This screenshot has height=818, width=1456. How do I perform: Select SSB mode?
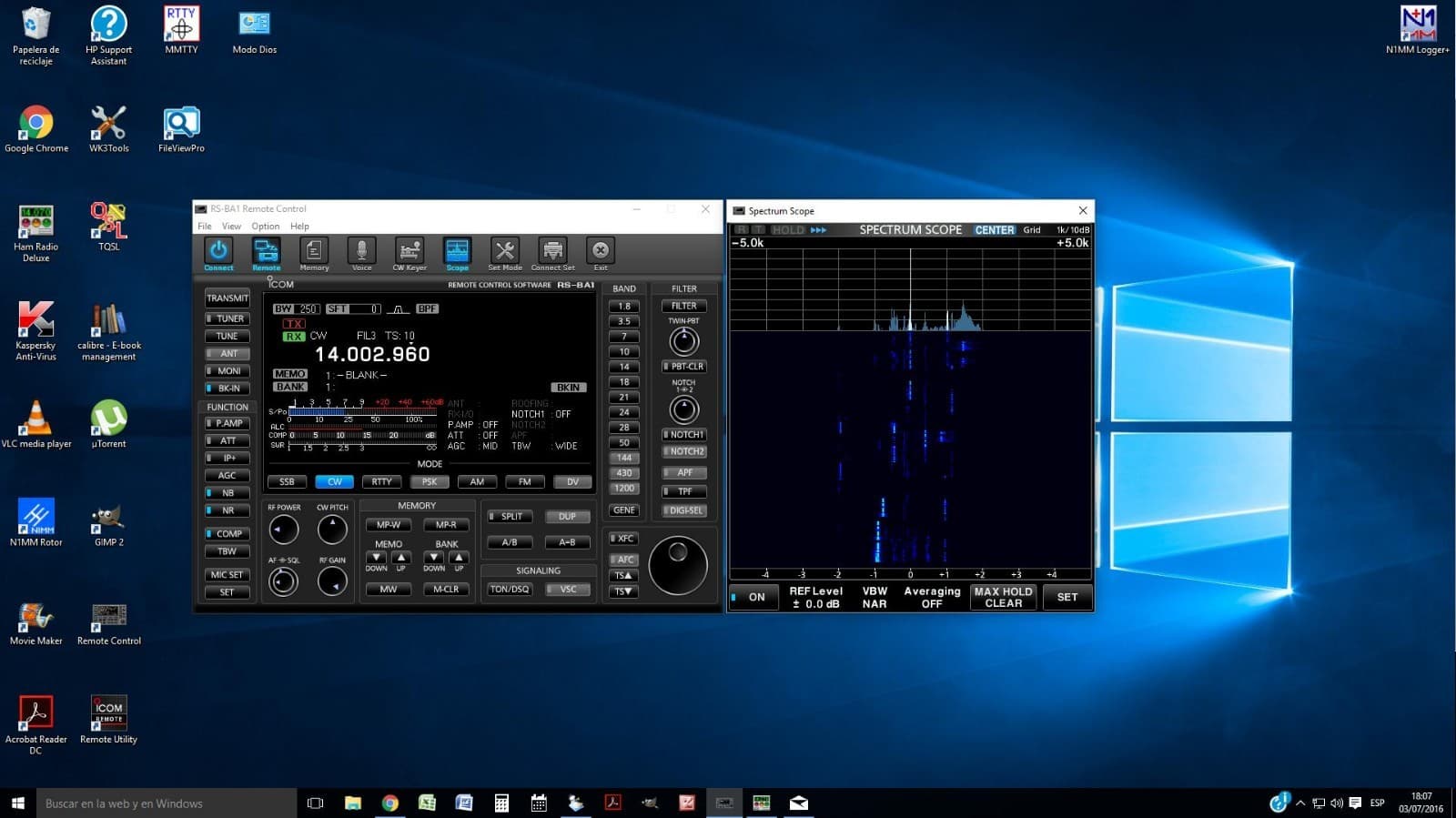coord(287,481)
